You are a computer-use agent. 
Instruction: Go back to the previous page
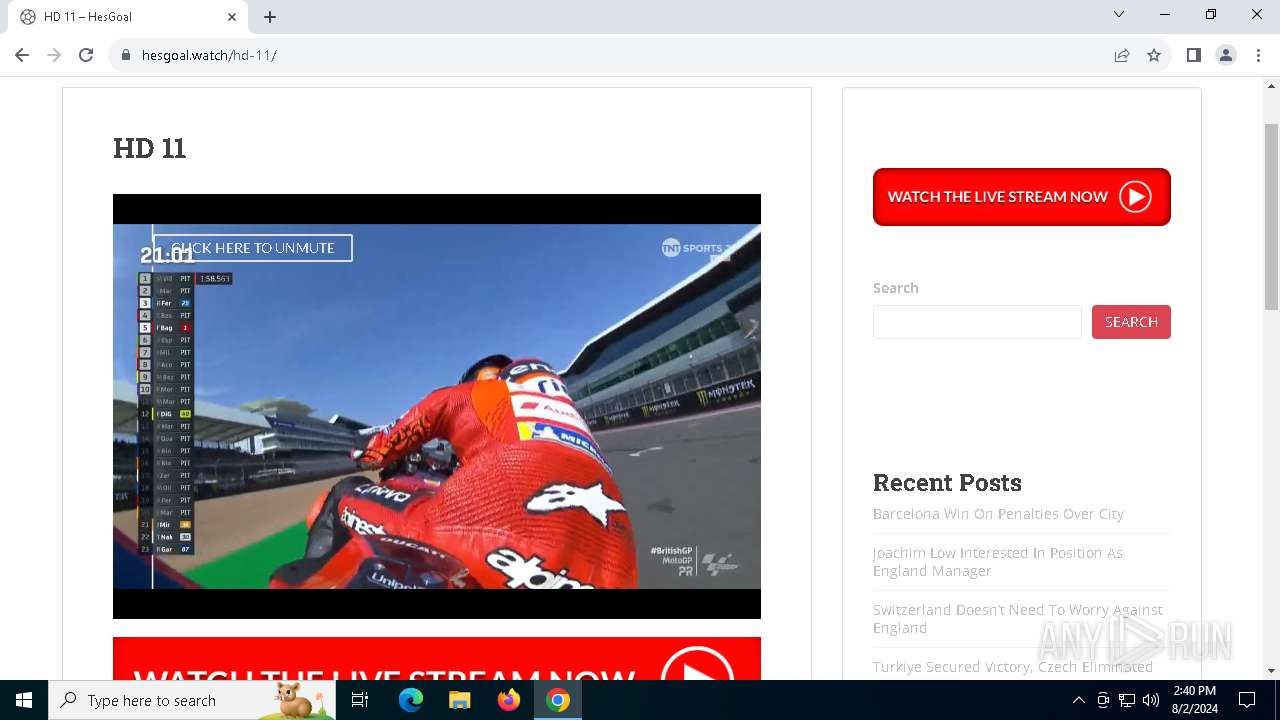click(22, 55)
